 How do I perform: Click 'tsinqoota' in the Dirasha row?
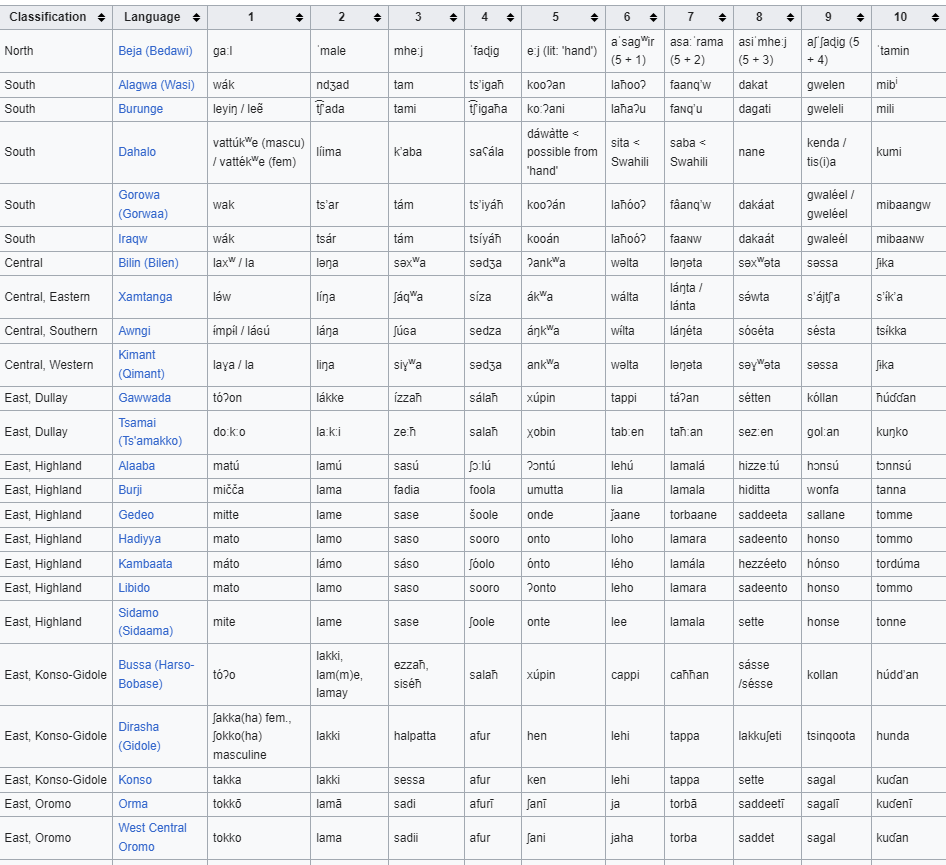coord(831,736)
